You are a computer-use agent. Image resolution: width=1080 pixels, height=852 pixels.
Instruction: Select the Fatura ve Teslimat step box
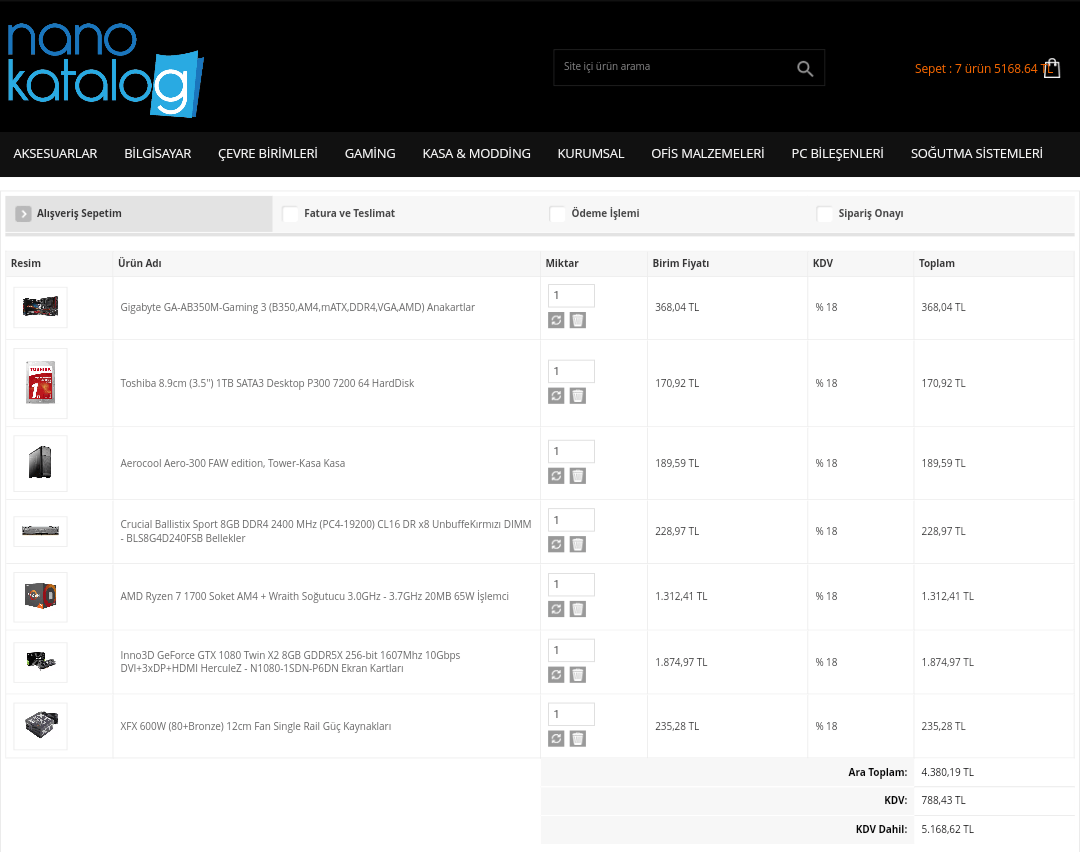click(291, 214)
